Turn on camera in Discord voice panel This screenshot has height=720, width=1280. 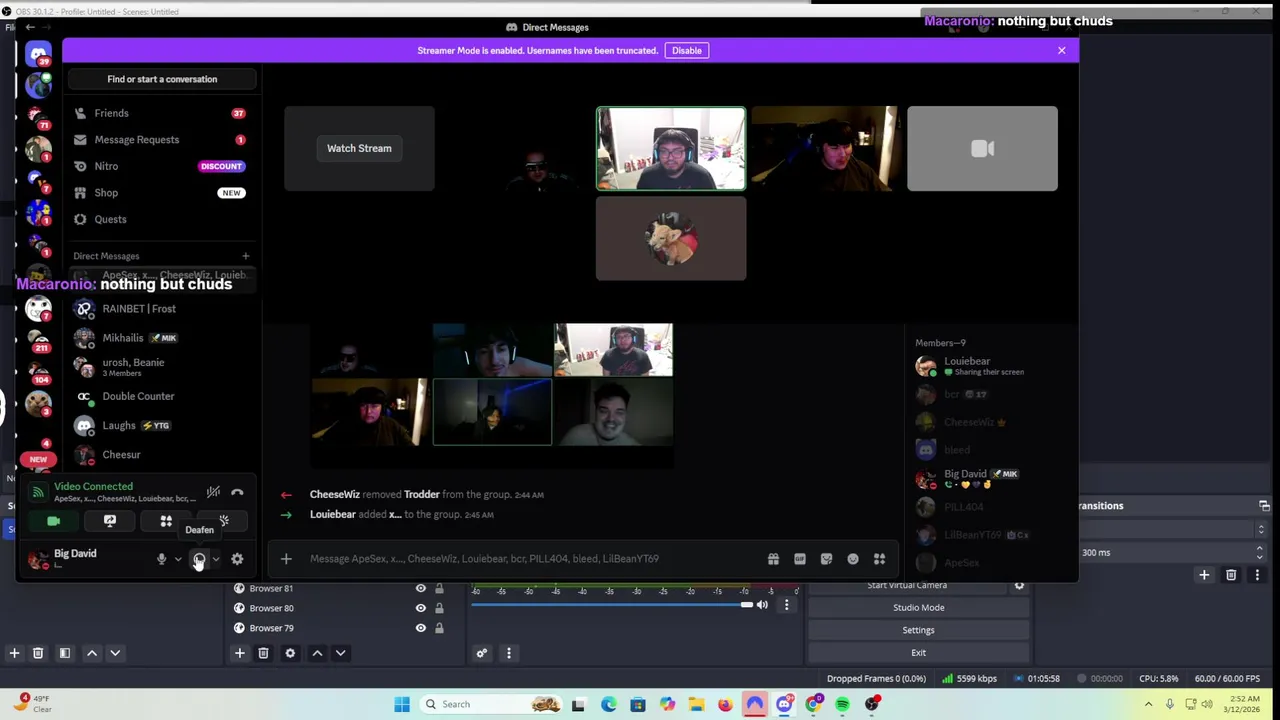pos(54,521)
